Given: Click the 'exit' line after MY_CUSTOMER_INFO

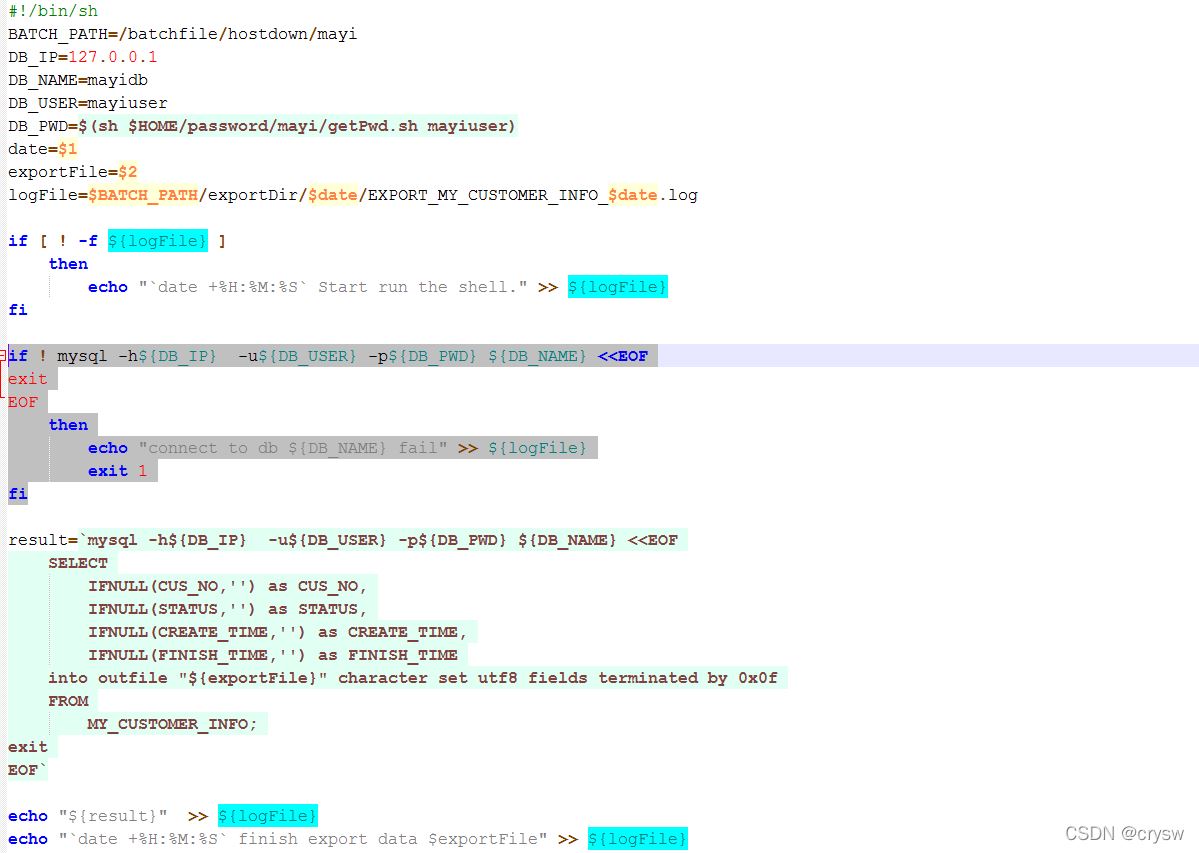Looking at the screenshot, I should coord(28,746).
